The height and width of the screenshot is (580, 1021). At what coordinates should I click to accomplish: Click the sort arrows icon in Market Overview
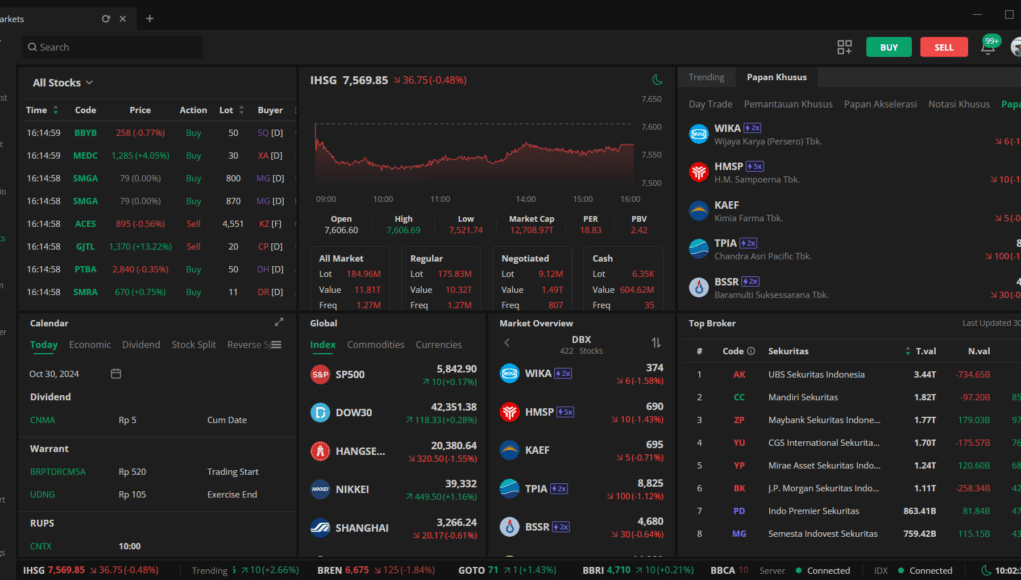pyautogui.click(x=656, y=343)
